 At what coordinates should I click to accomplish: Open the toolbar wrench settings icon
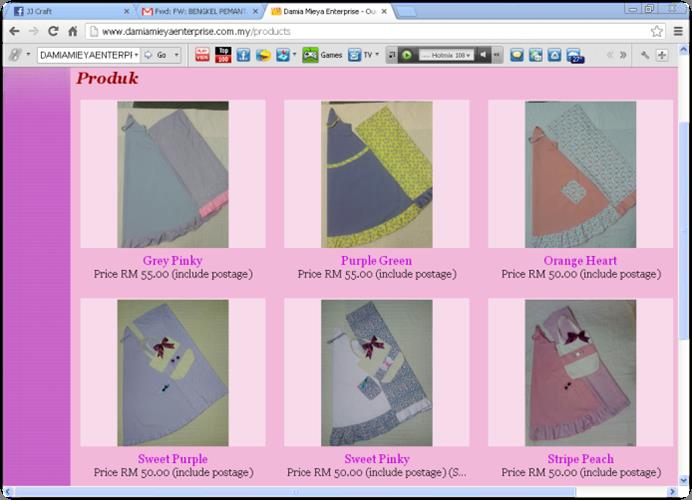(645, 55)
